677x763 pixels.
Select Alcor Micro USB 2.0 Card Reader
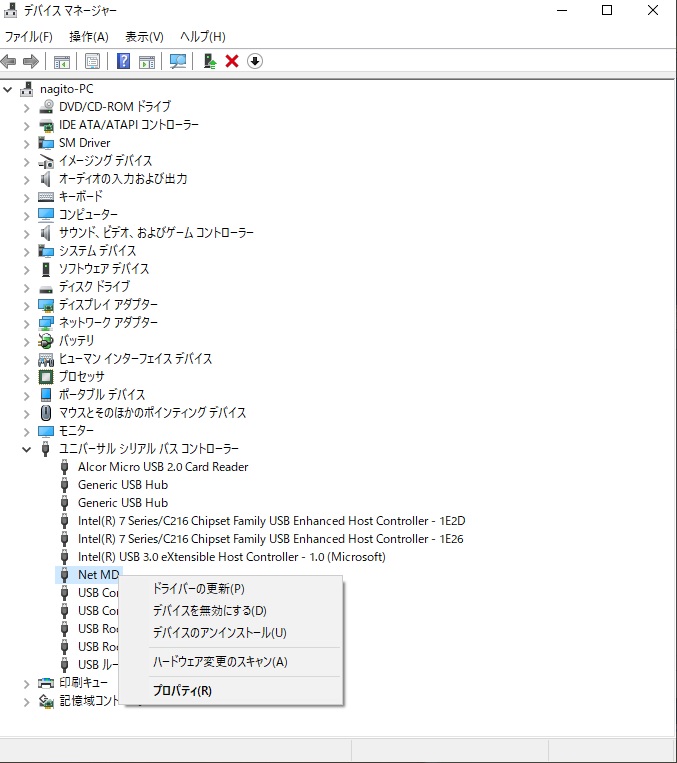(163, 467)
